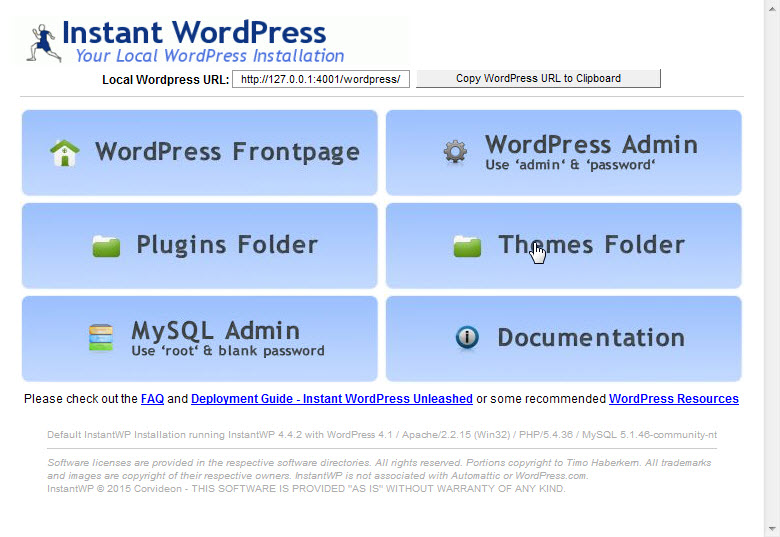The width and height of the screenshot is (780, 537).
Task: Click the running man Instant WordPress logo
Action: pos(44,43)
